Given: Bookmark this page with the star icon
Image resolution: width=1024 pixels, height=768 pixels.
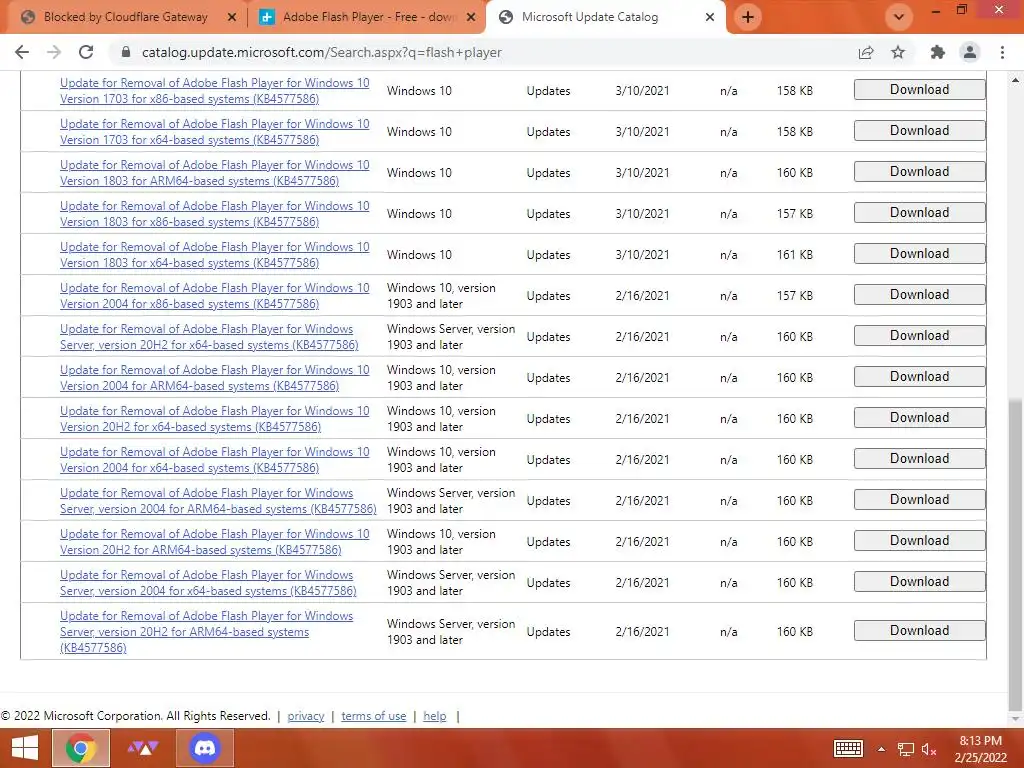Looking at the screenshot, I should [898, 52].
